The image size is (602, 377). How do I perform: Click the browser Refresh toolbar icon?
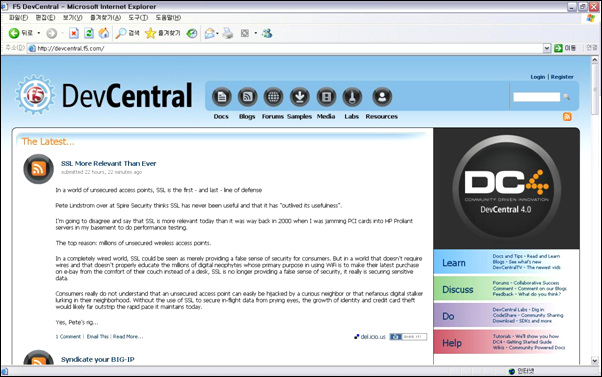click(x=89, y=33)
